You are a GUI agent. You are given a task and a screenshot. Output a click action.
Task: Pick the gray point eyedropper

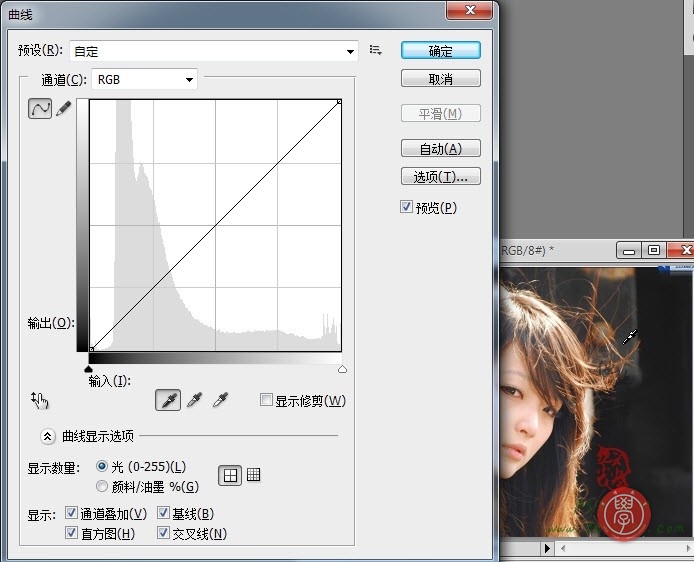pos(194,400)
